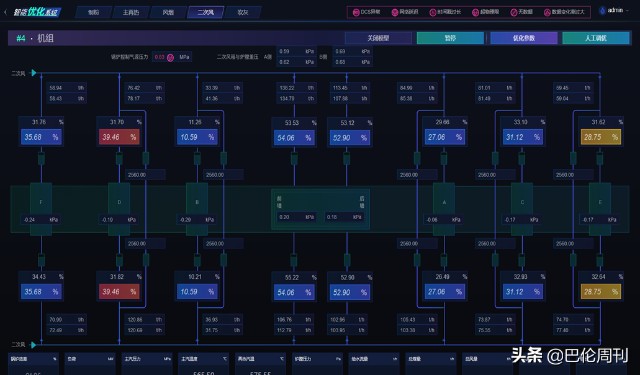Click the alarm icon left of 数据变化 label
The height and width of the screenshot is (375, 640).
point(547,12)
